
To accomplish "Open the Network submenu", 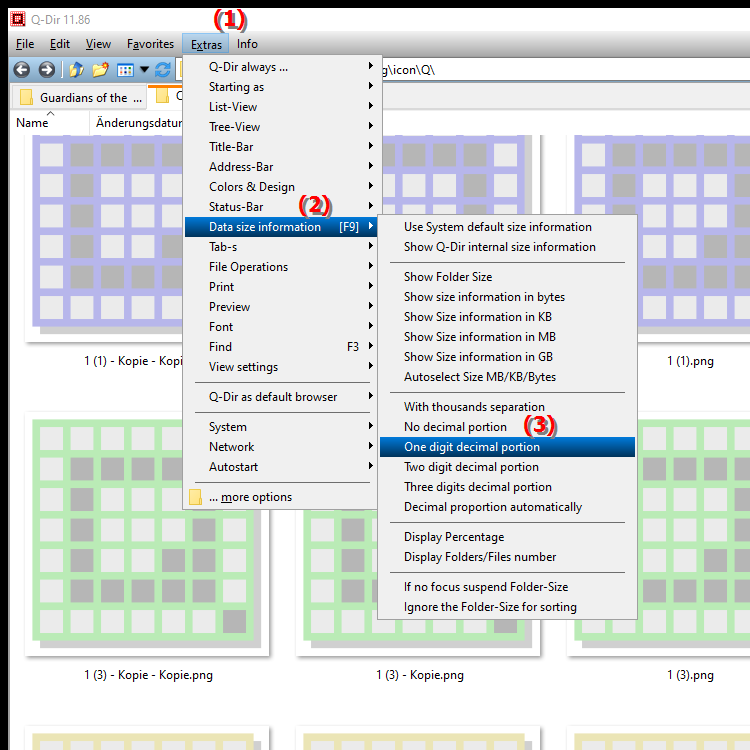I will tap(281, 447).
